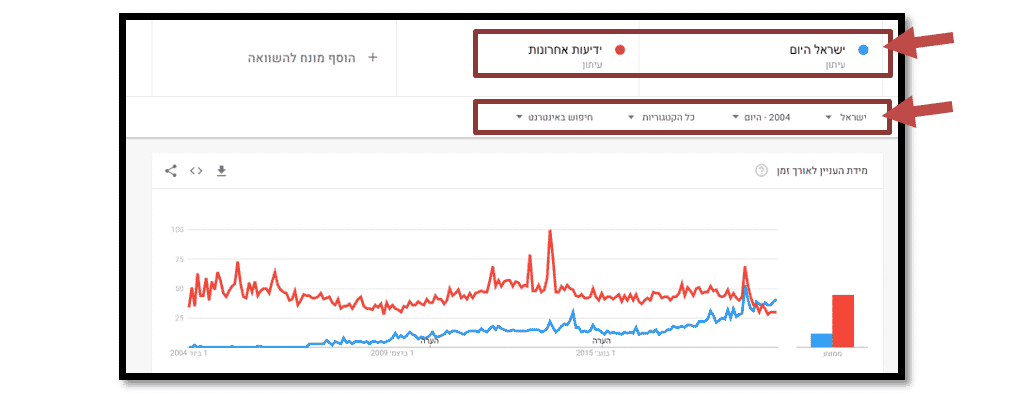1015x394 pixels.
Task: Click the help question mark icon
Action: [761, 171]
